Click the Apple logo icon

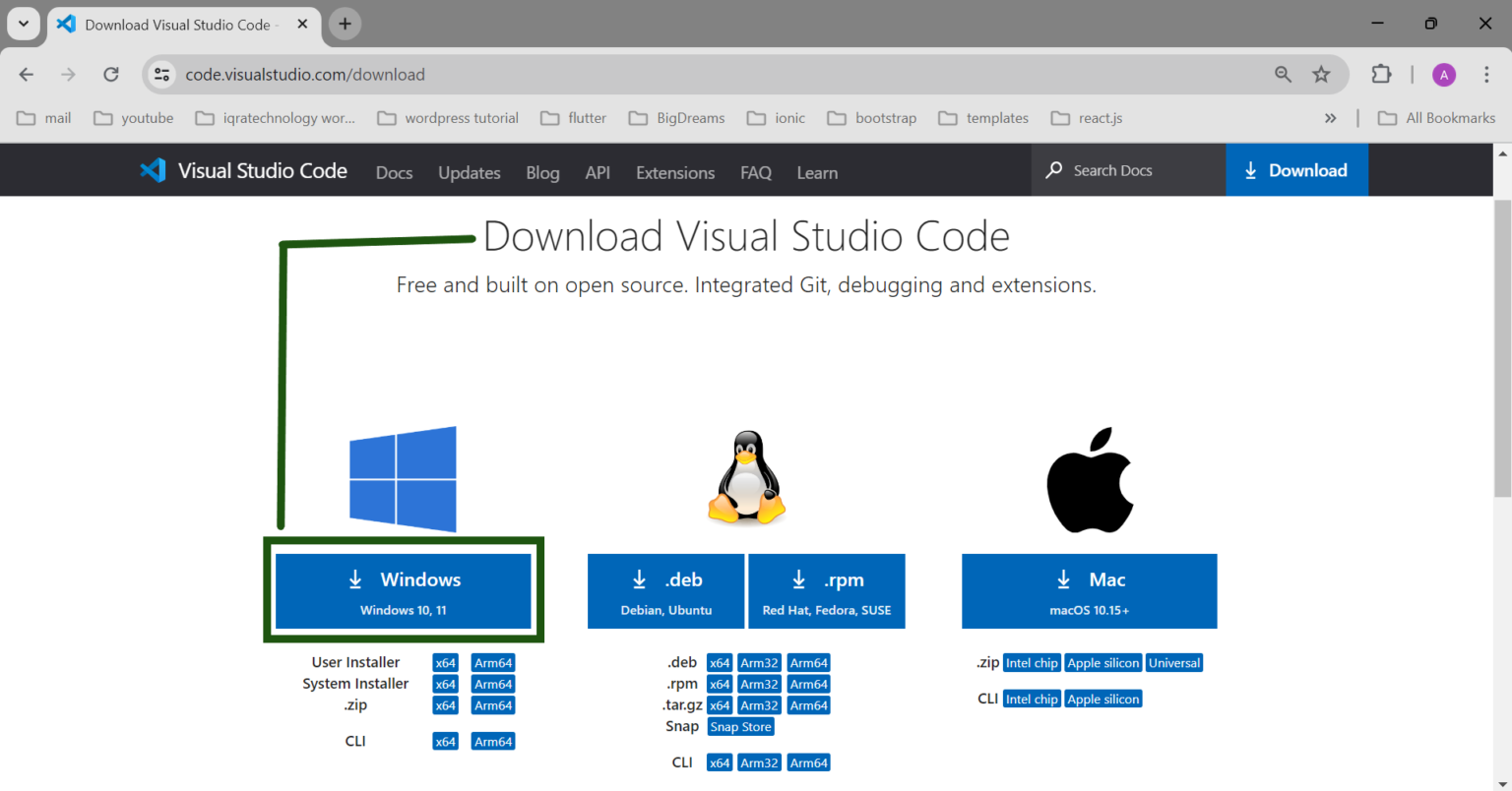pos(1089,479)
